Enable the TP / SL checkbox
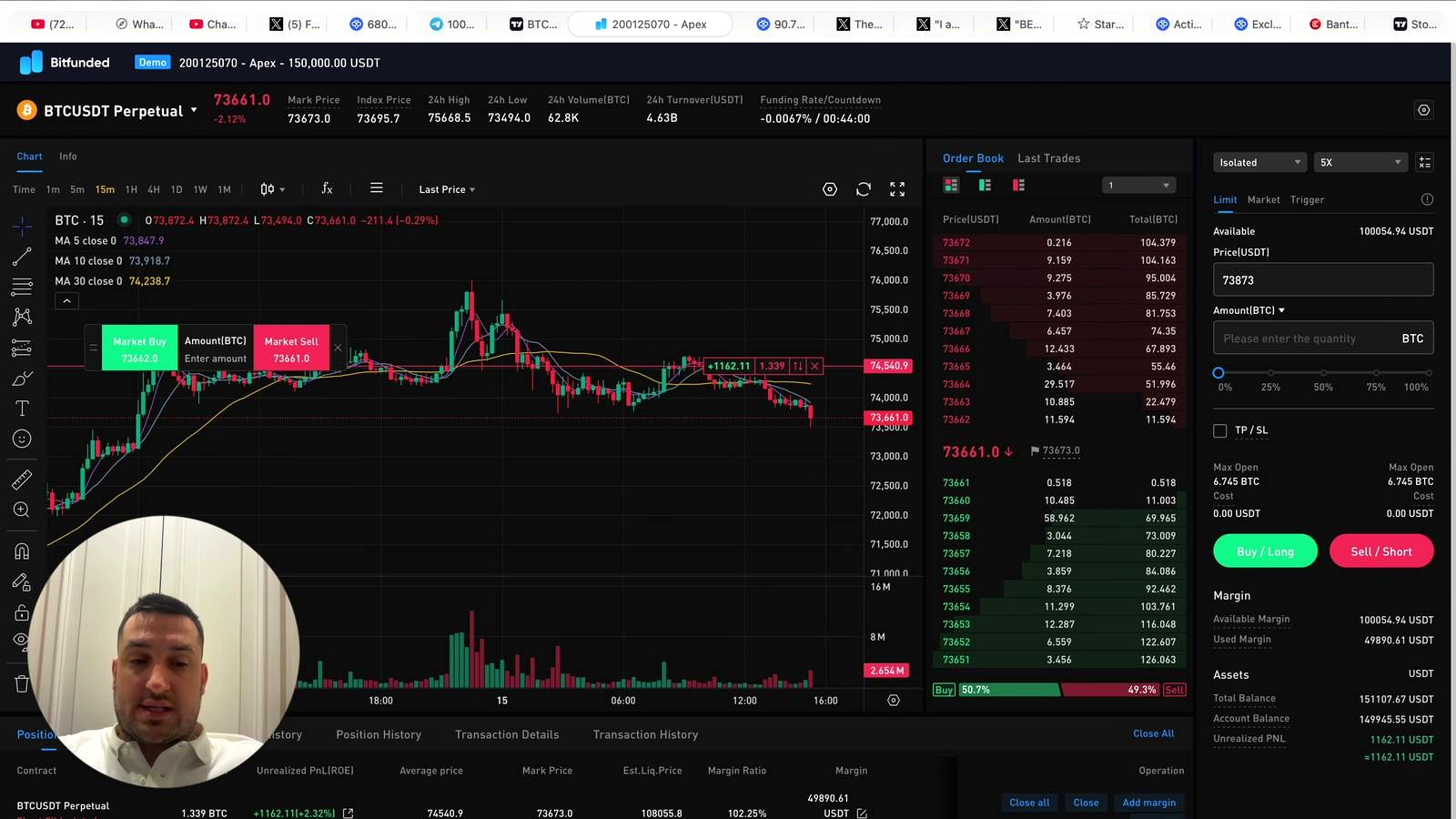The image size is (1456, 819). (x=1220, y=430)
